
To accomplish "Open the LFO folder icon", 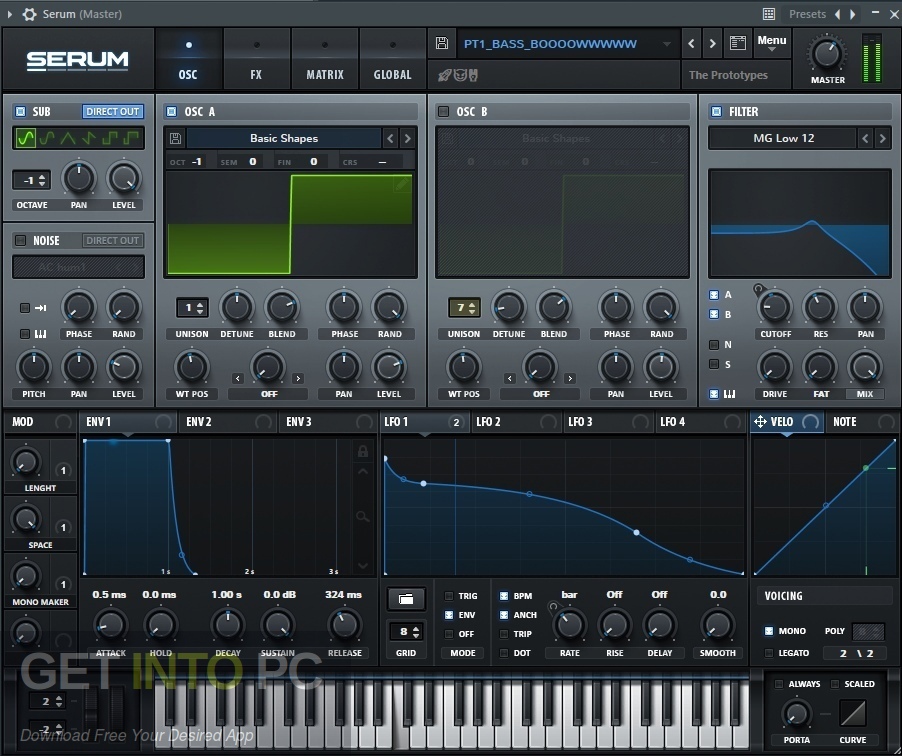I will point(406,599).
